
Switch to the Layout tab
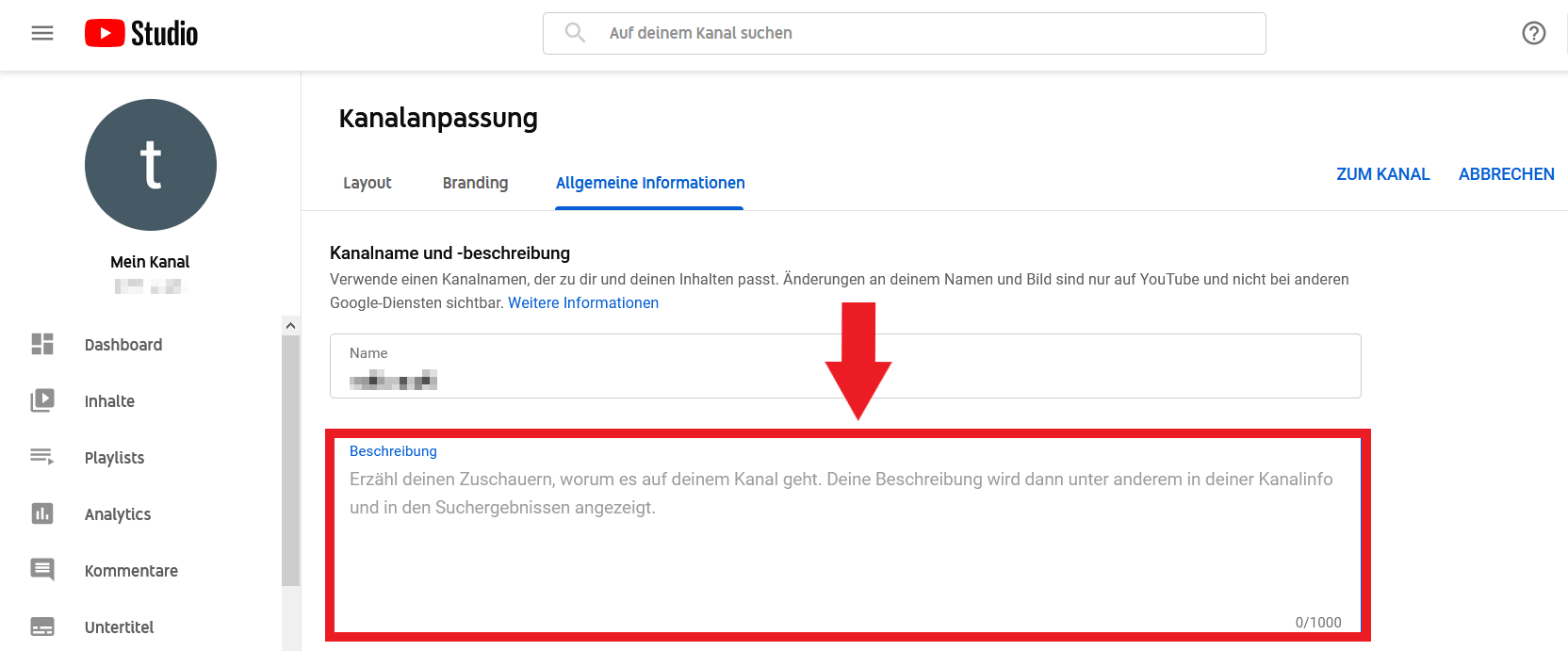coord(367,183)
